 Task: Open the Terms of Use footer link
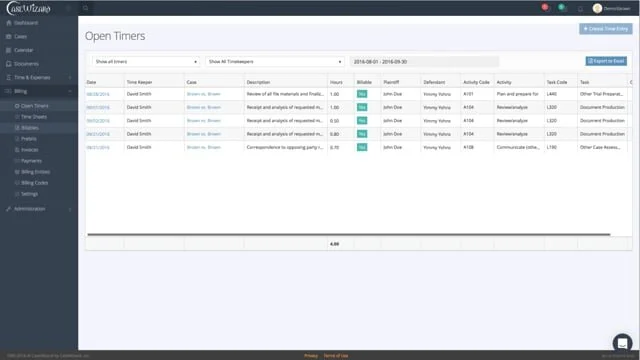pos(336,356)
